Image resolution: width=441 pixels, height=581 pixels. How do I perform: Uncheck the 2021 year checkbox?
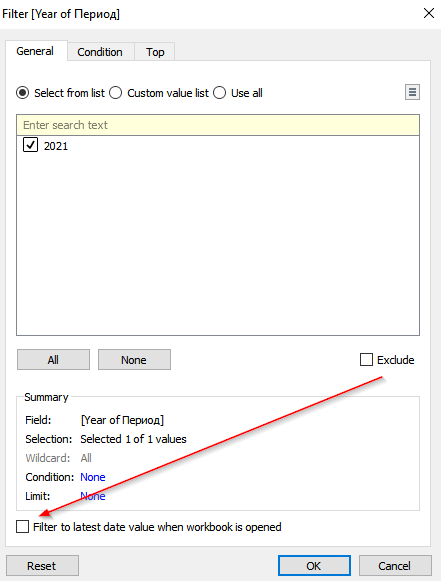click(30, 145)
